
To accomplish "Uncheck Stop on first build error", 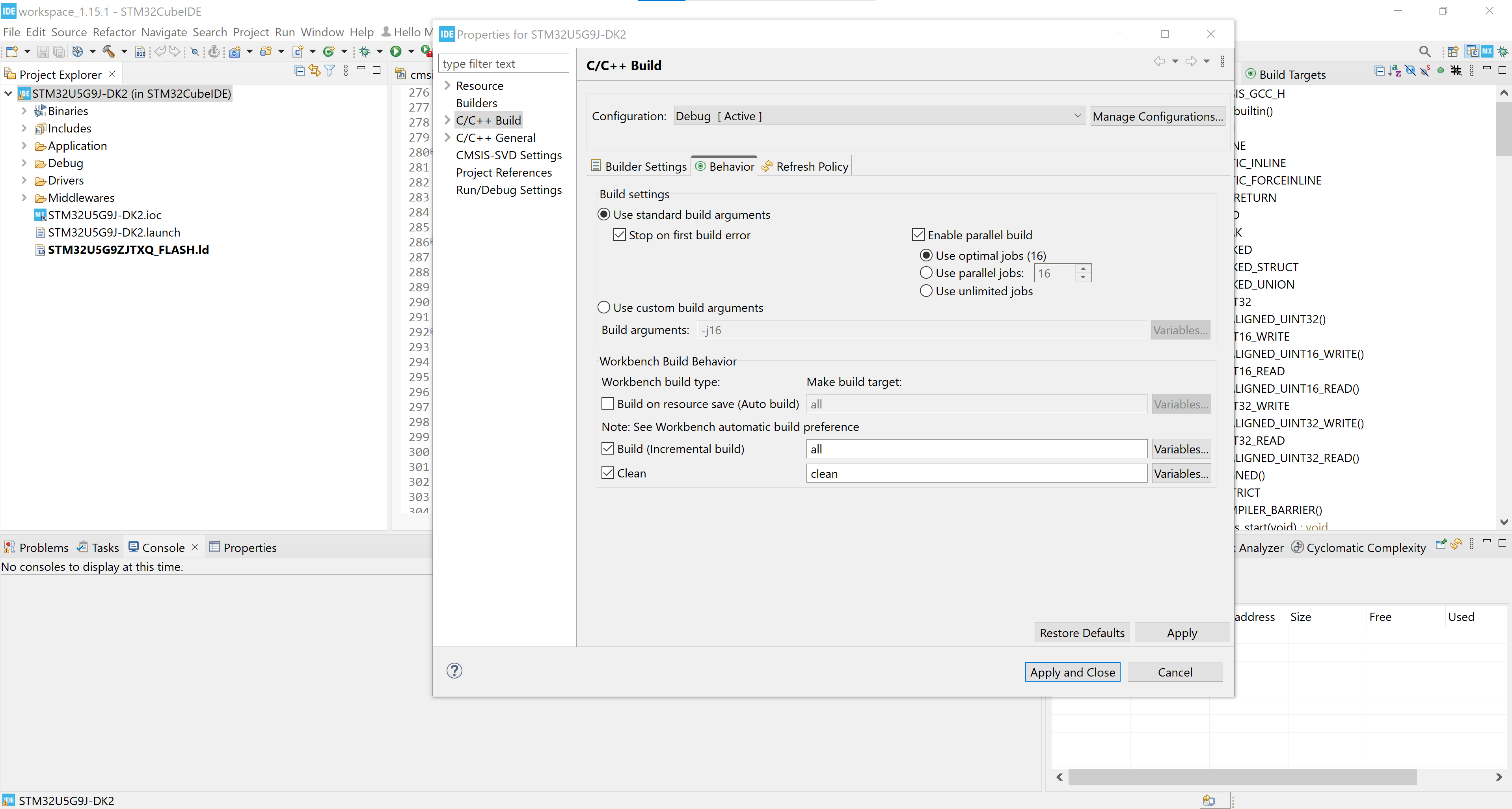I will coord(619,234).
